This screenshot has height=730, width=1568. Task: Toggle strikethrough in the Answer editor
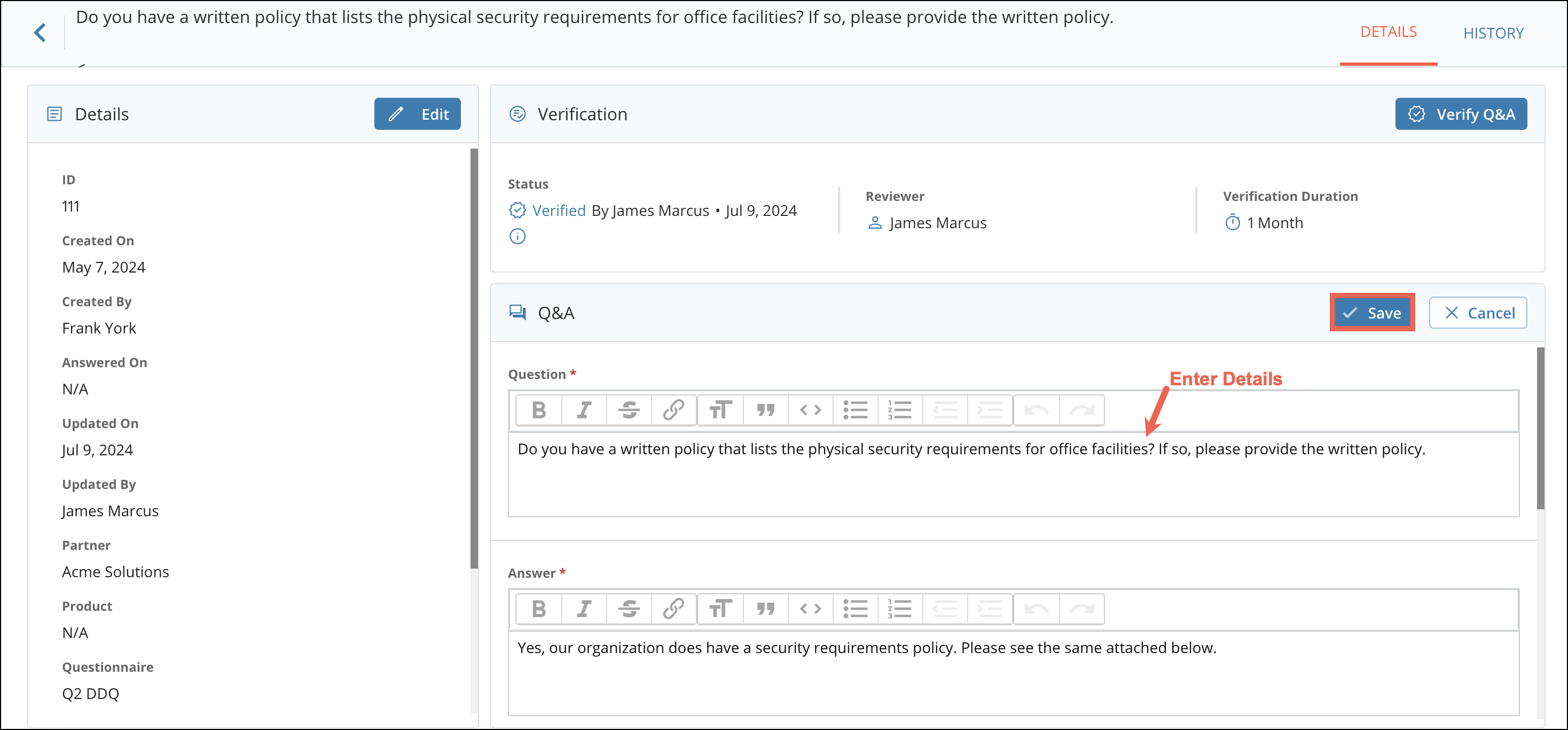(x=629, y=609)
